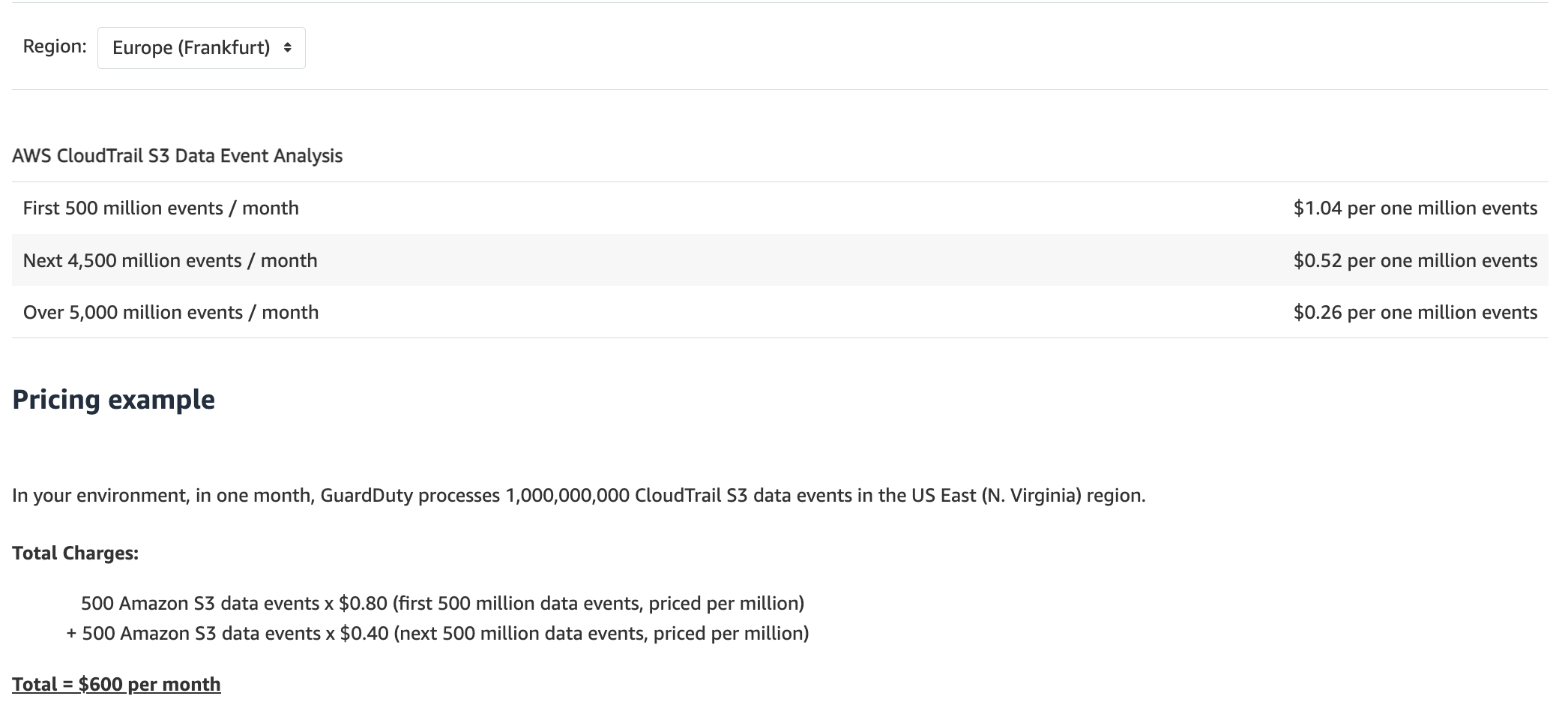Click the $0.52 per one million events price
Viewport: 1568px width, 723px height.
1414,261
